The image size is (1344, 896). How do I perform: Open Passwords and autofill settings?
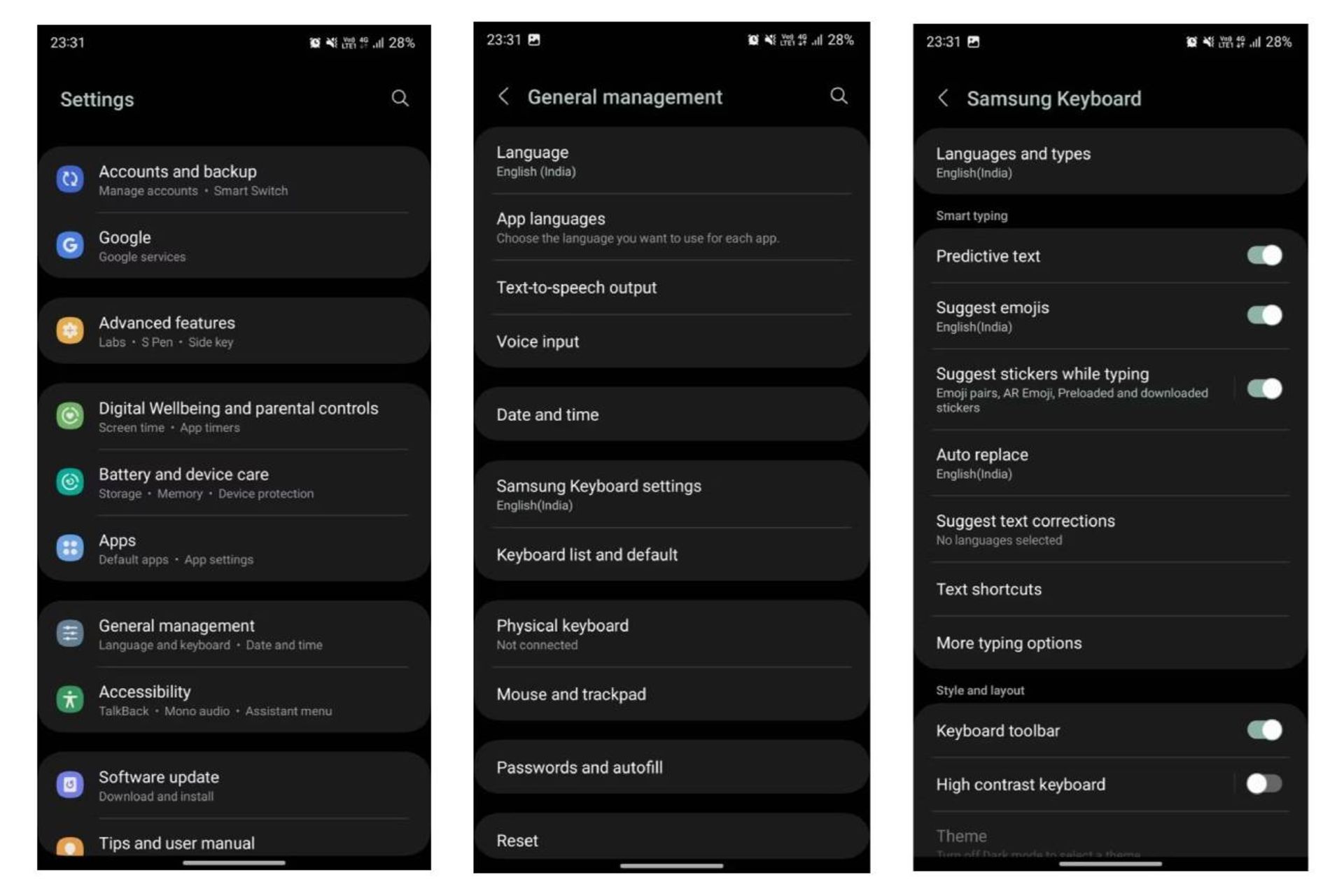point(672,767)
